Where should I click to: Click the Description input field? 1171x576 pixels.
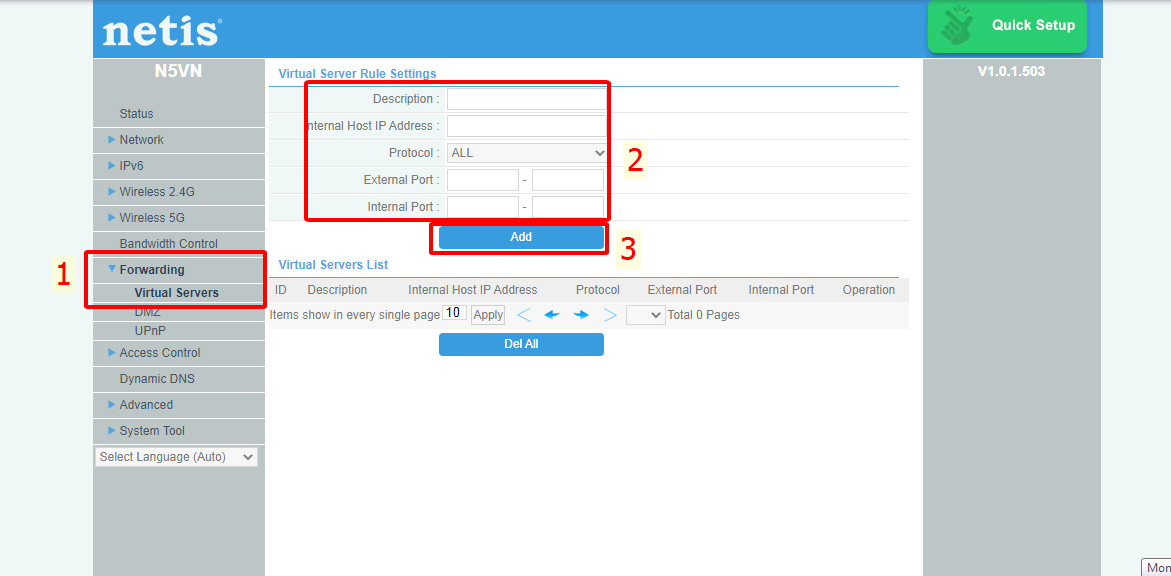click(x=526, y=98)
